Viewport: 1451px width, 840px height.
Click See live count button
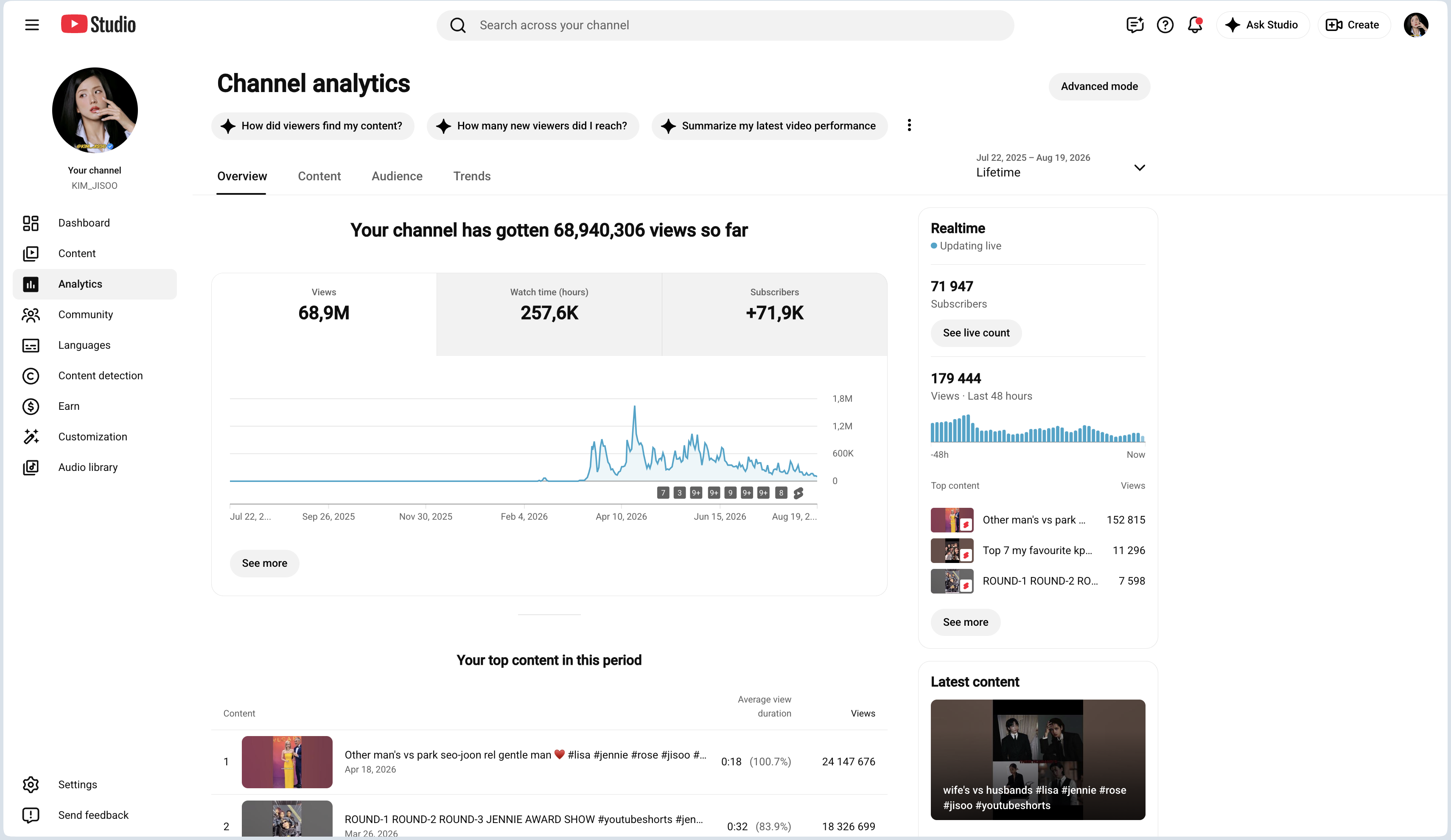[x=976, y=333]
